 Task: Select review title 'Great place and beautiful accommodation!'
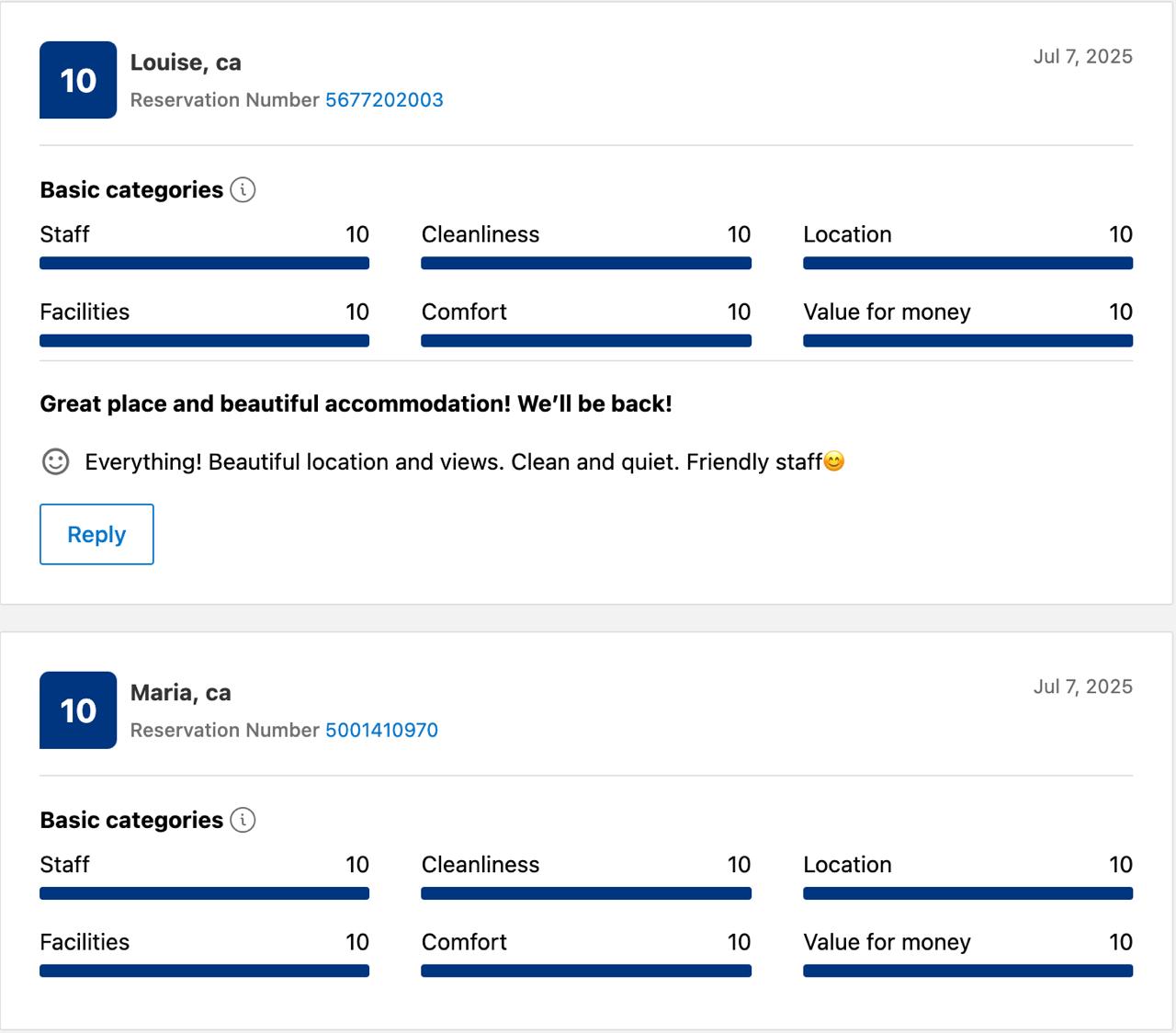[275, 403]
